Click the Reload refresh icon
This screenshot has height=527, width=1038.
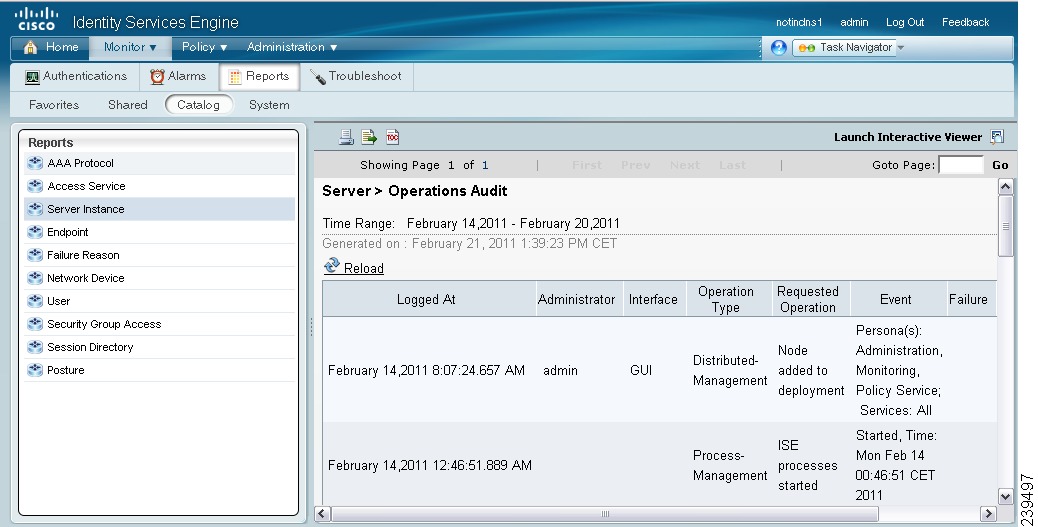click(332, 266)
